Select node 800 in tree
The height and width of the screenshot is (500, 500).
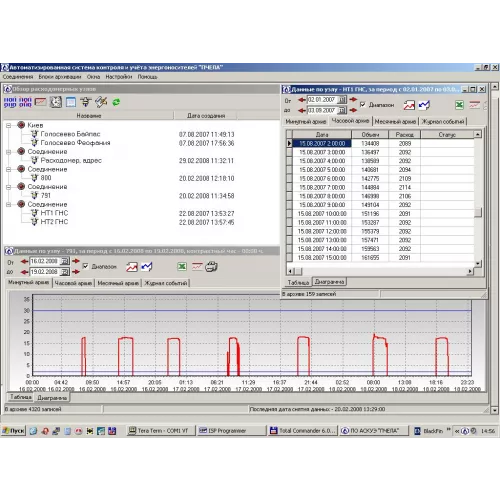pos(46,178)
